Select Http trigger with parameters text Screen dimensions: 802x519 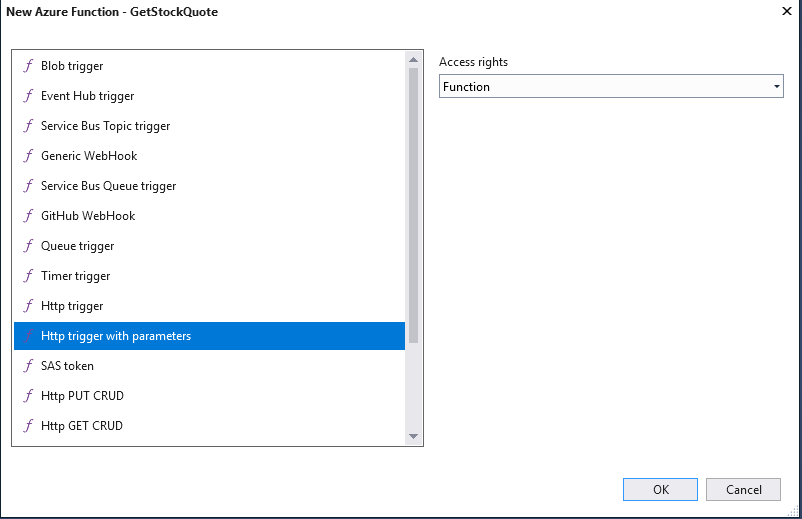[x=116, y=336]
